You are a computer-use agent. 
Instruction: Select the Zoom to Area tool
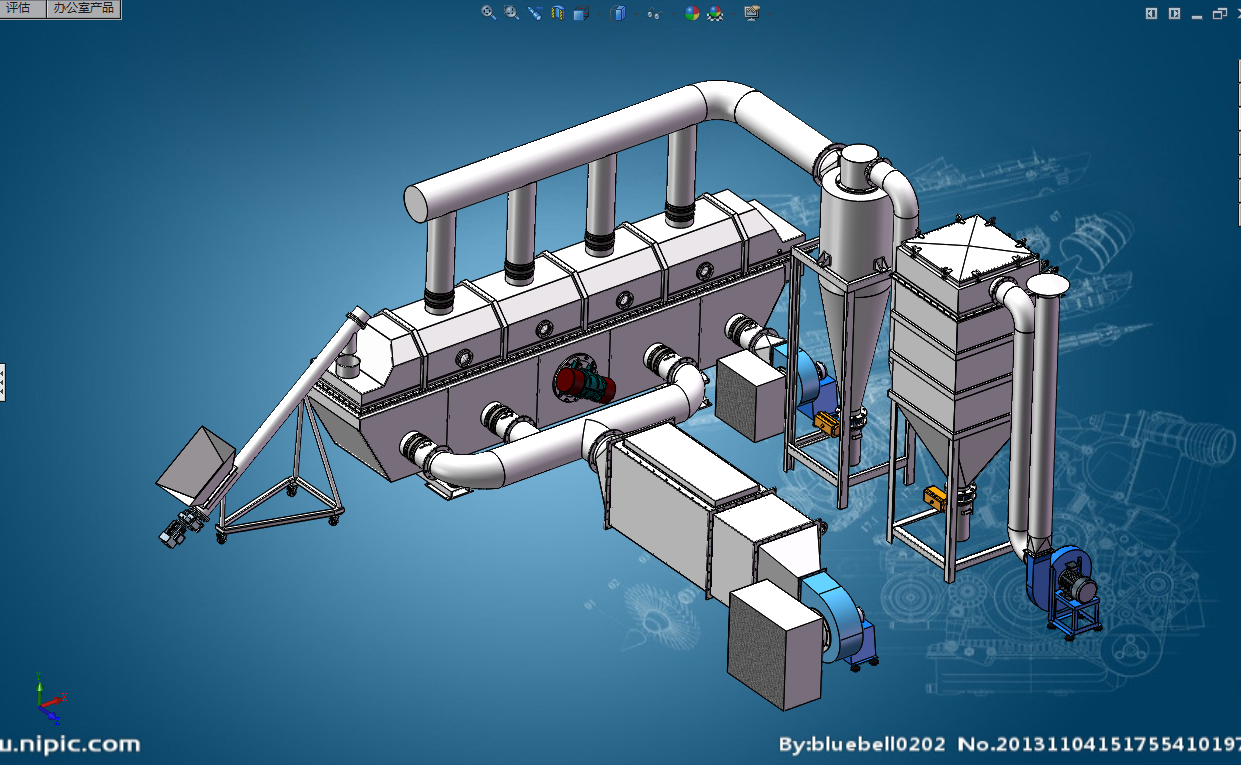coord(512,13)
